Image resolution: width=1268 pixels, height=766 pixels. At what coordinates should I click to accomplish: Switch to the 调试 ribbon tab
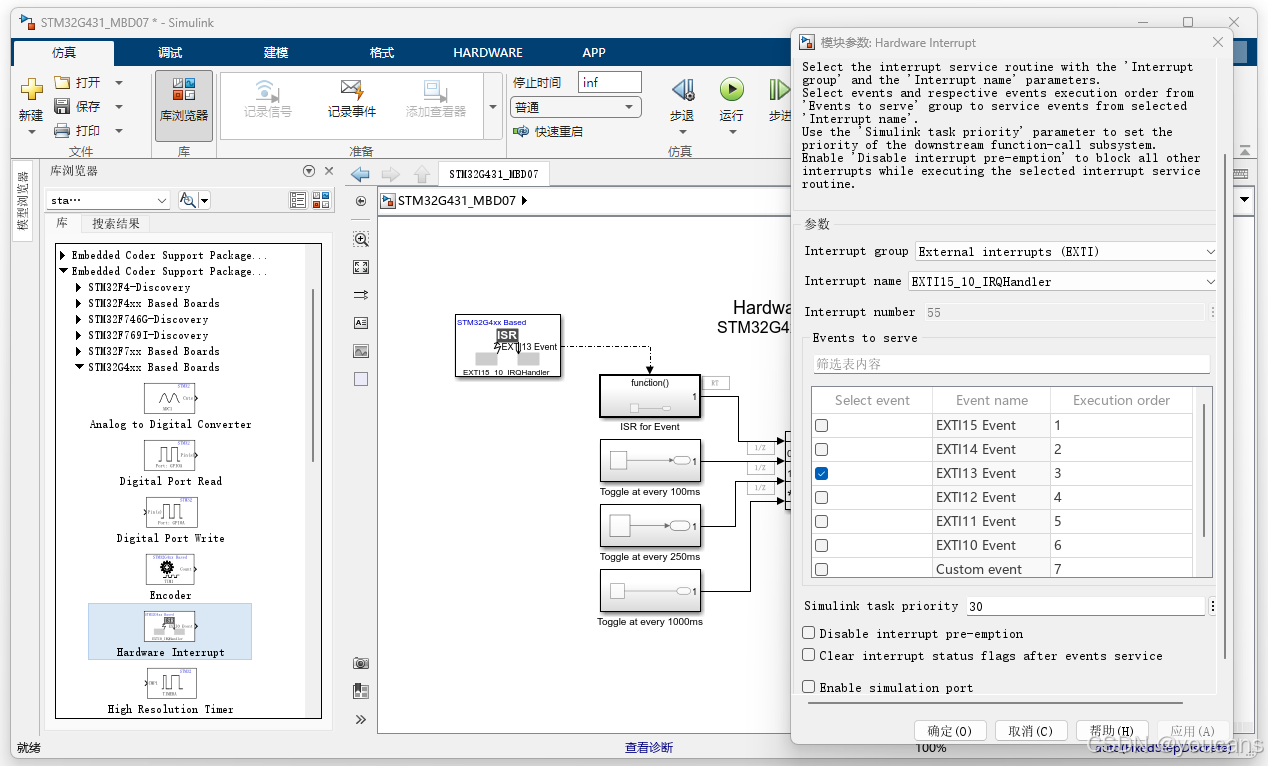pos(170,53)
